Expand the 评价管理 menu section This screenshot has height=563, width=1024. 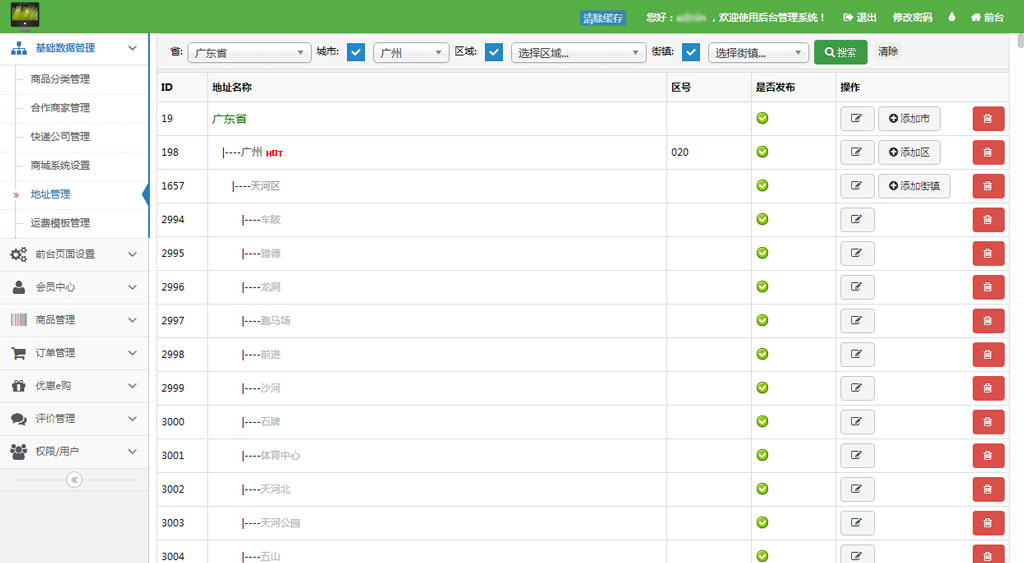tap(74, 419)
